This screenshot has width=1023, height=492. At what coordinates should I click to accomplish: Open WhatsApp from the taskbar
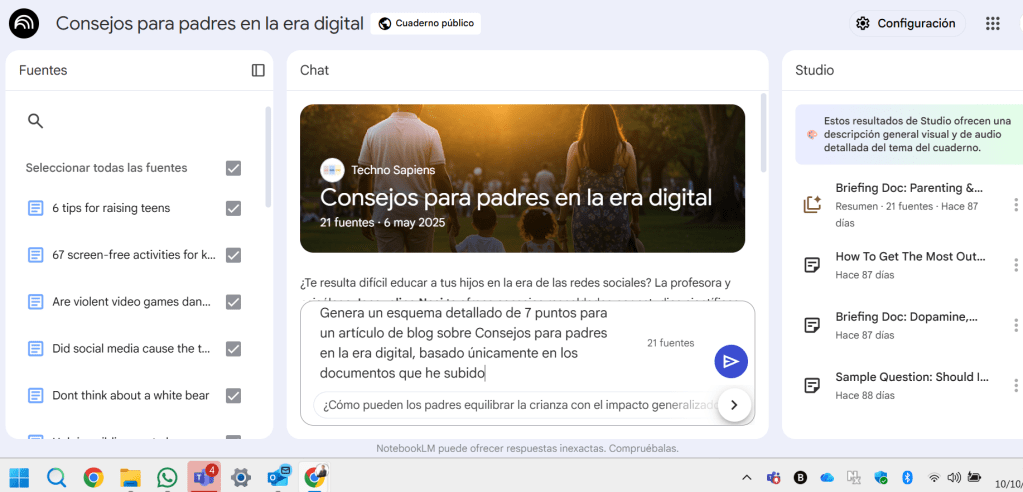[167, 477]
